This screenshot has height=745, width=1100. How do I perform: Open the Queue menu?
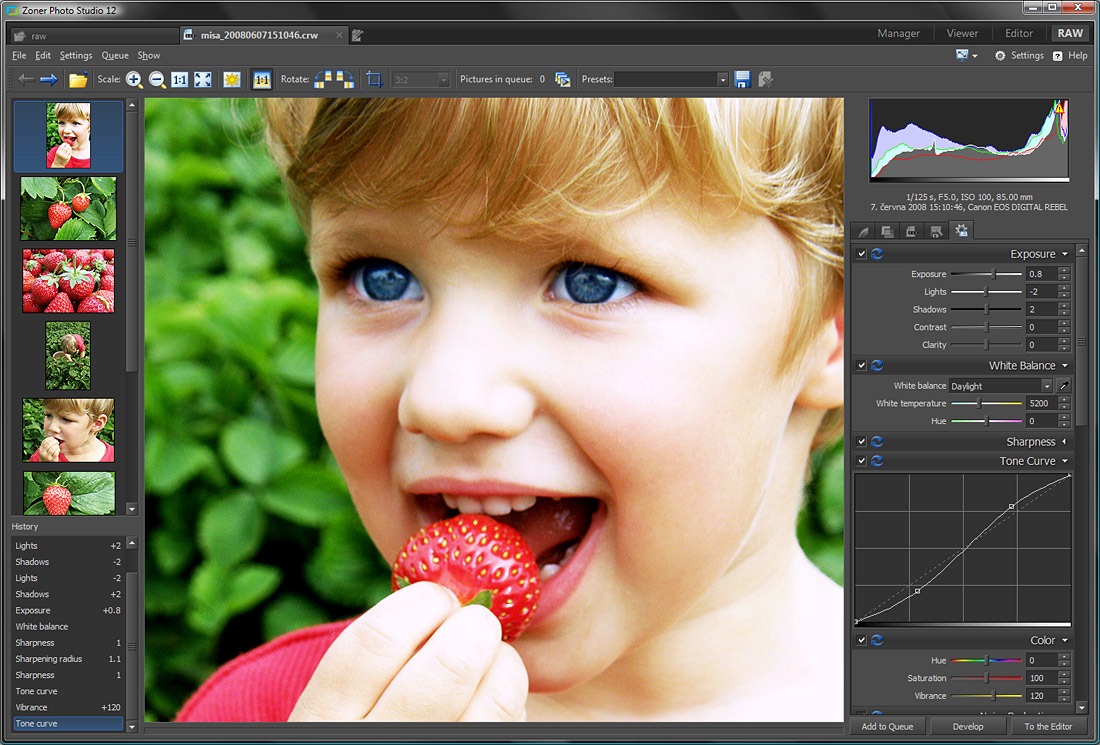[x=115, y=55]
